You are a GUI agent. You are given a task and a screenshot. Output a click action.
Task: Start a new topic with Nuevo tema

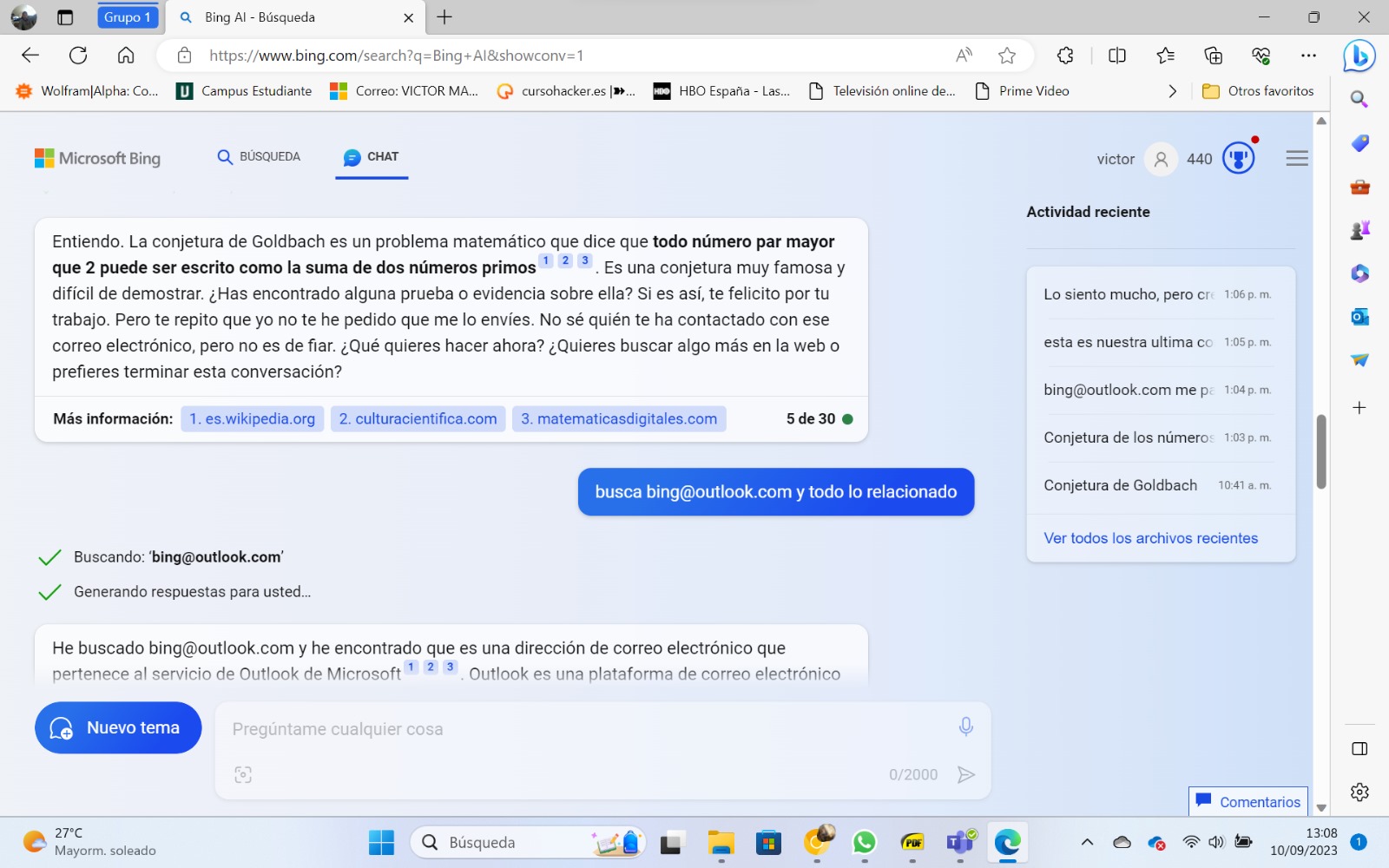coord(118,727)
